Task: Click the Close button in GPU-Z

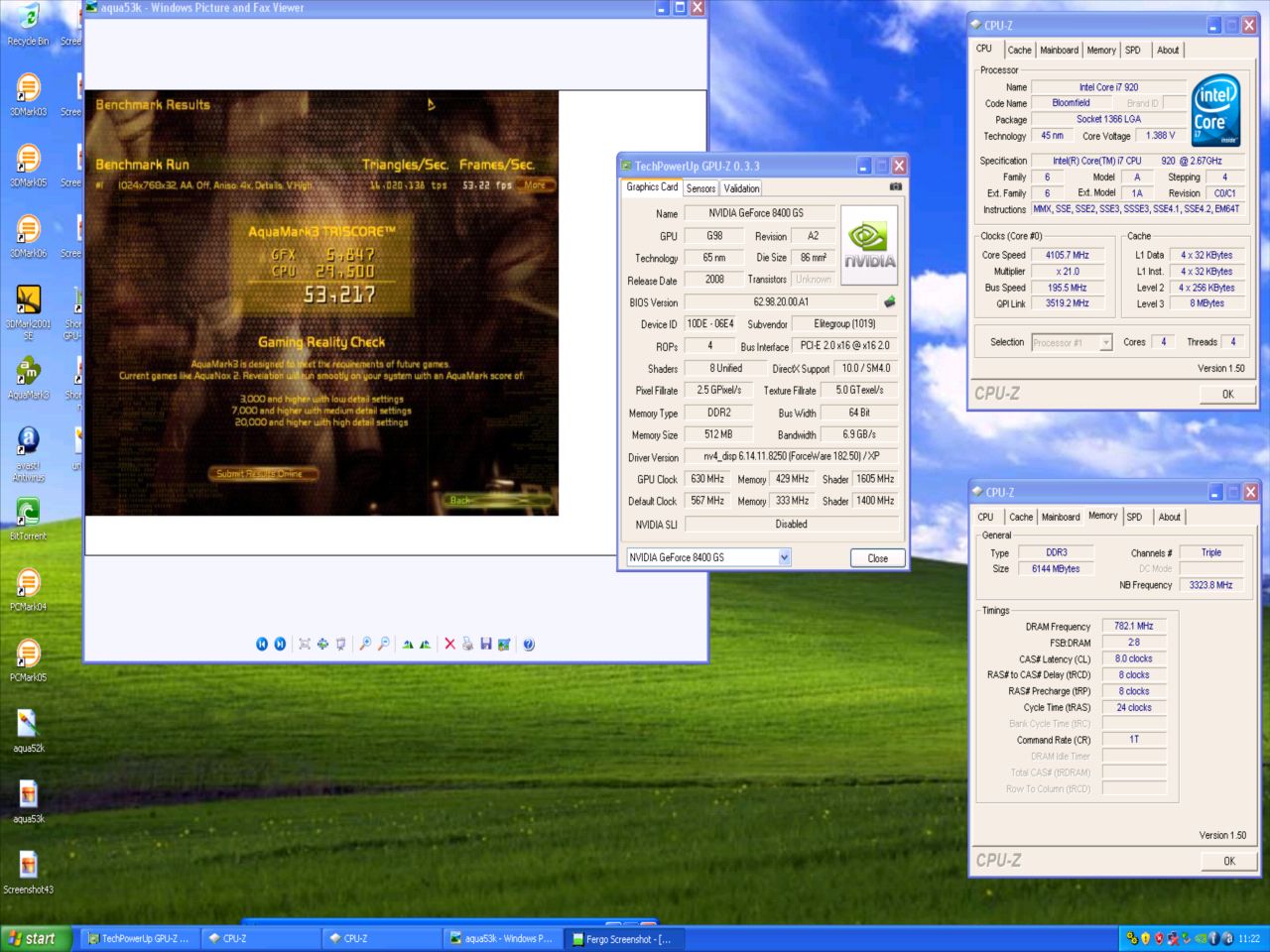Action: coord(878,558)
